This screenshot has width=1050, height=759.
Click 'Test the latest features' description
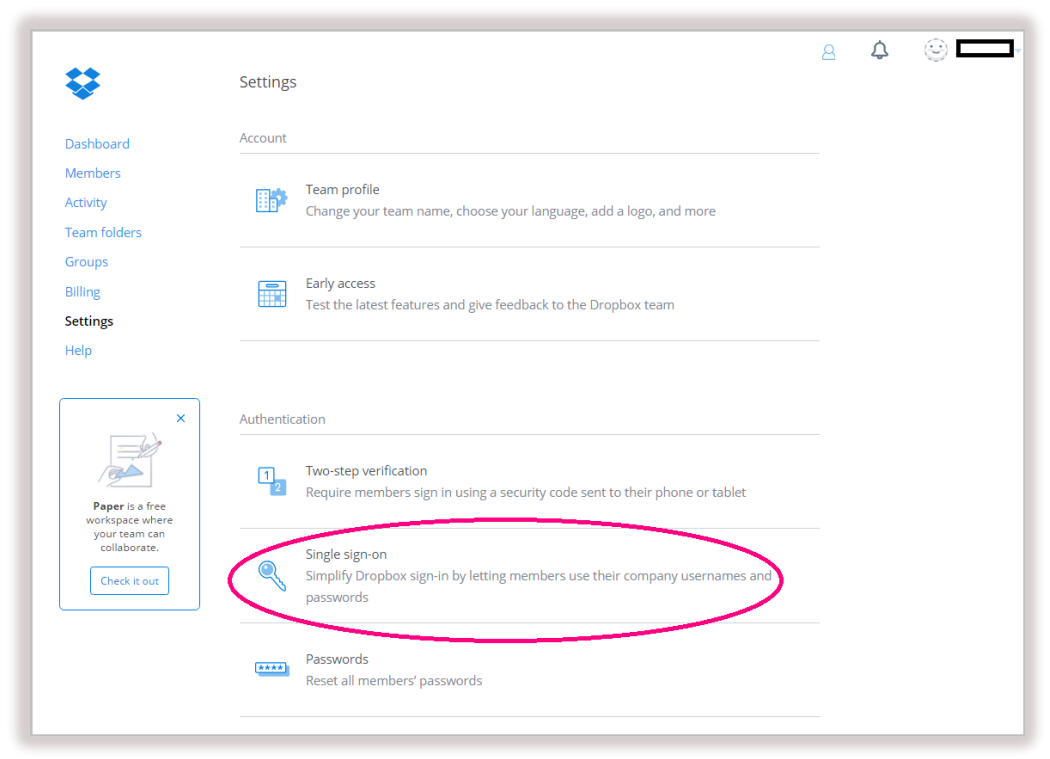490,305
